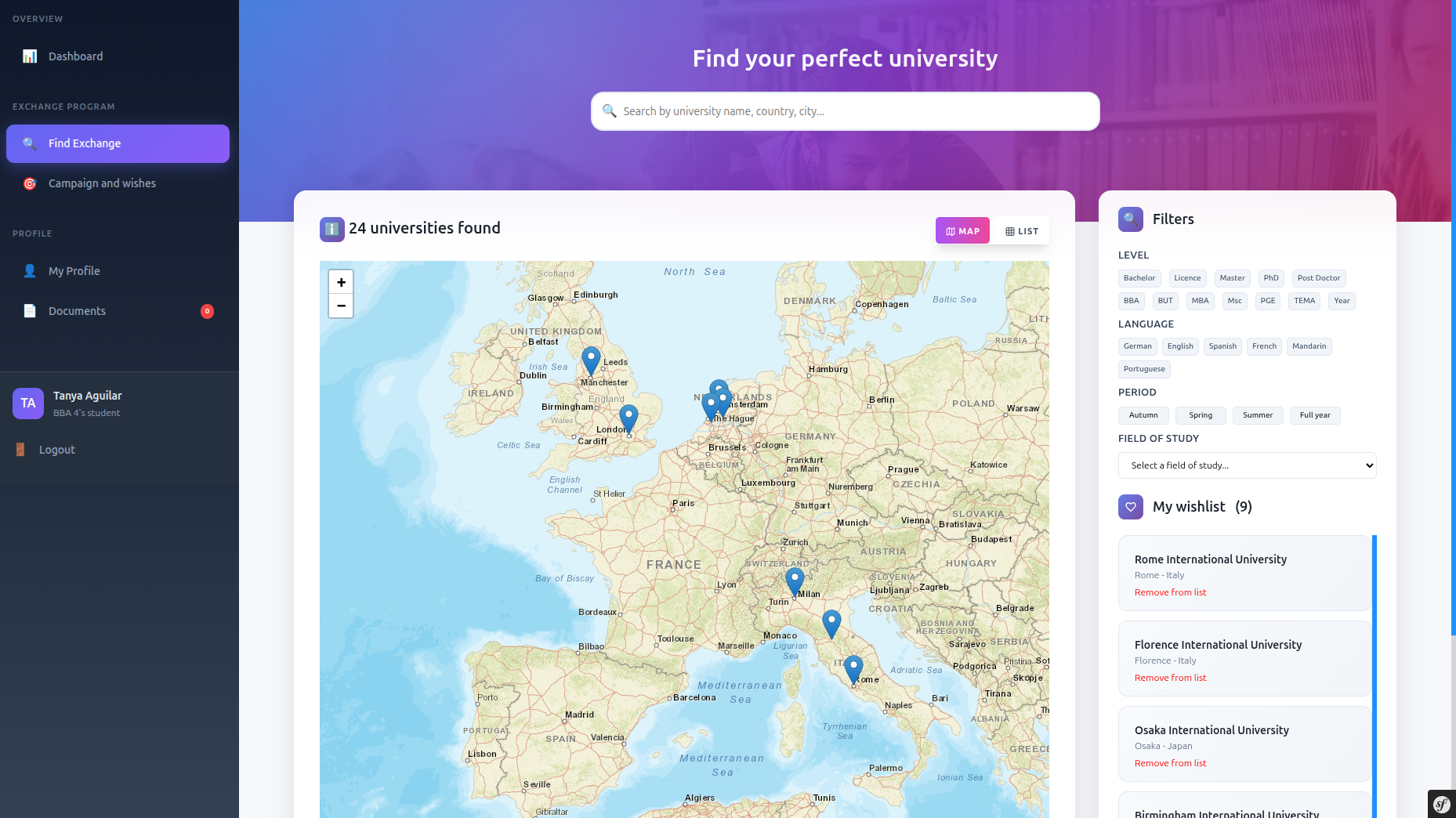Toggle the TEMA level filter
The width and height of the screenshot is (1456, 818).
click(x=1305, y=301)
